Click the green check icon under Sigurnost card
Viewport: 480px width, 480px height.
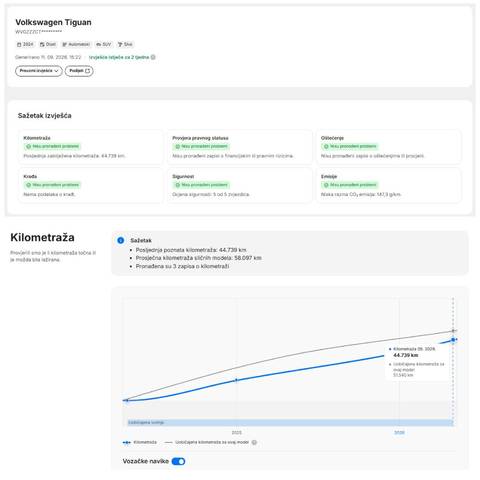[x=177, y=185]
